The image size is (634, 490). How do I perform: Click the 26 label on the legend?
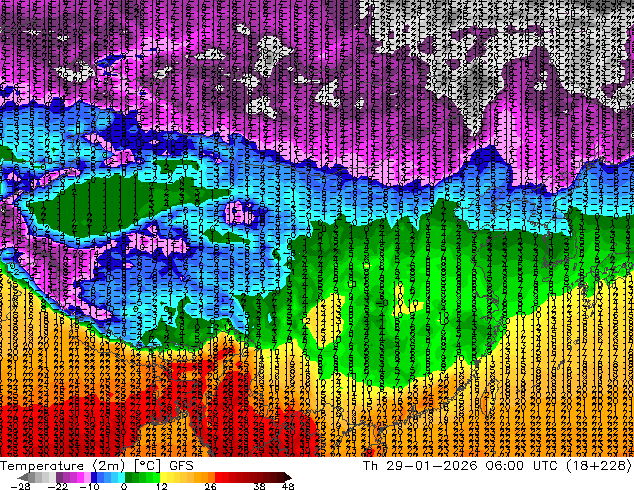(x=210, y=486)
